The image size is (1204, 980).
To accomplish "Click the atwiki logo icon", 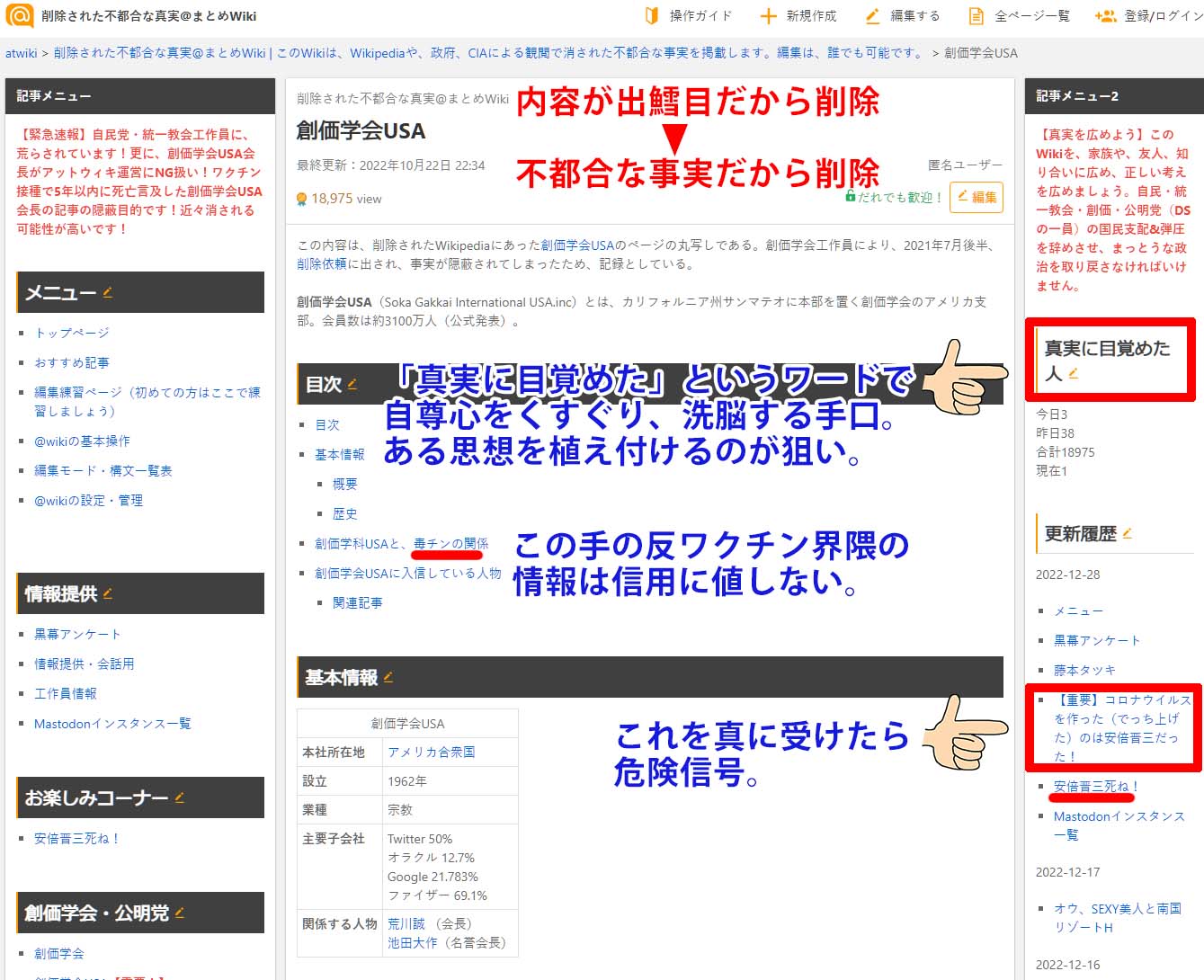I will click(x=19, y=15).
